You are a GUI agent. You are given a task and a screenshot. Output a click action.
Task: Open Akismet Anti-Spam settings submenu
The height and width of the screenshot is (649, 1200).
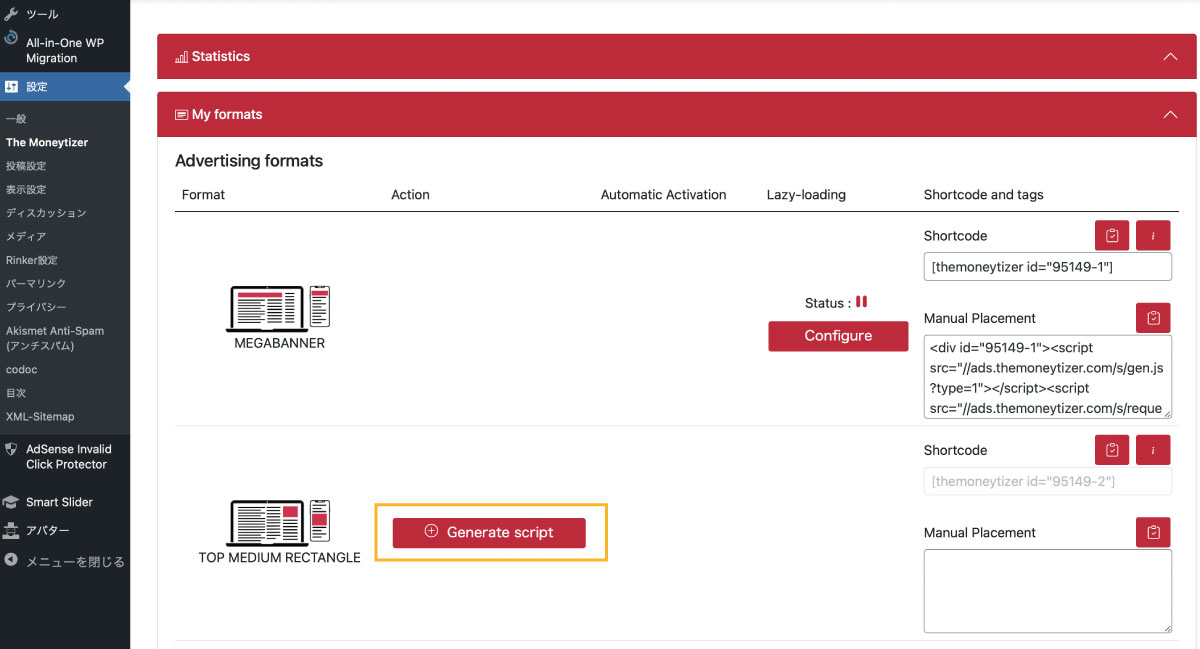55,338
